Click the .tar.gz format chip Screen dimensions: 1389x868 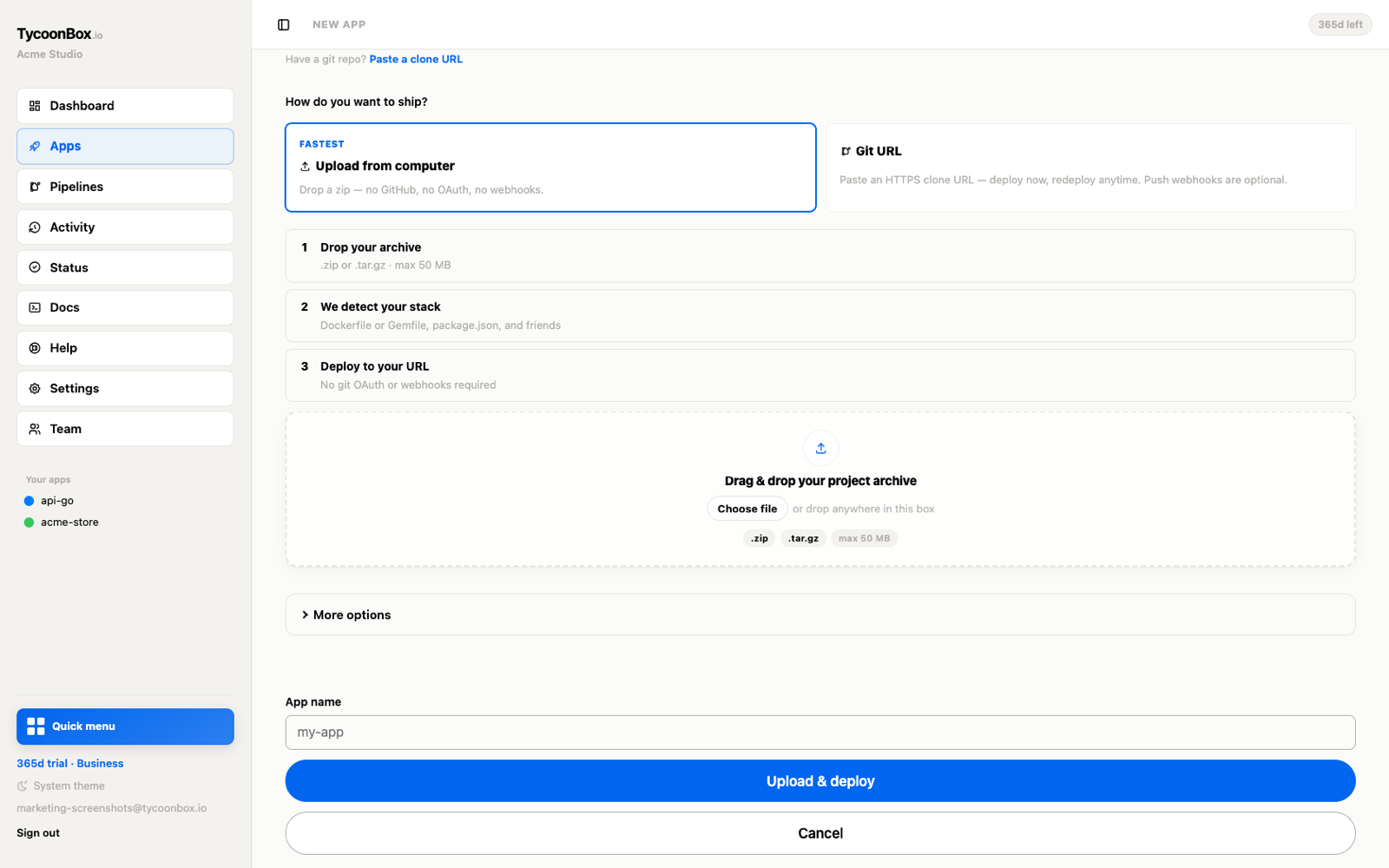[803, 538]
